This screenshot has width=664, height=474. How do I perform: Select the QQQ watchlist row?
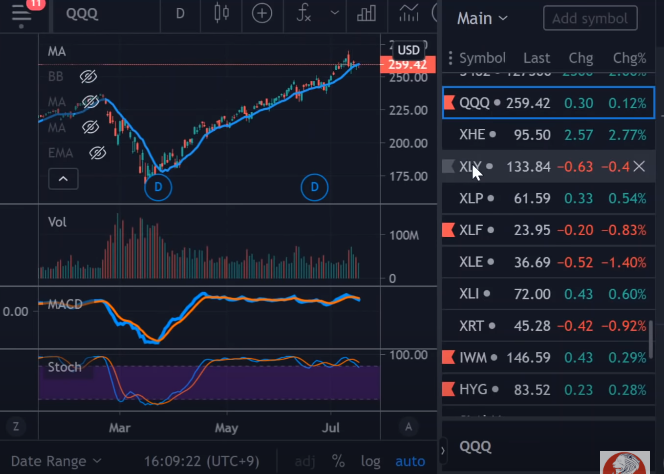[548, 103]
